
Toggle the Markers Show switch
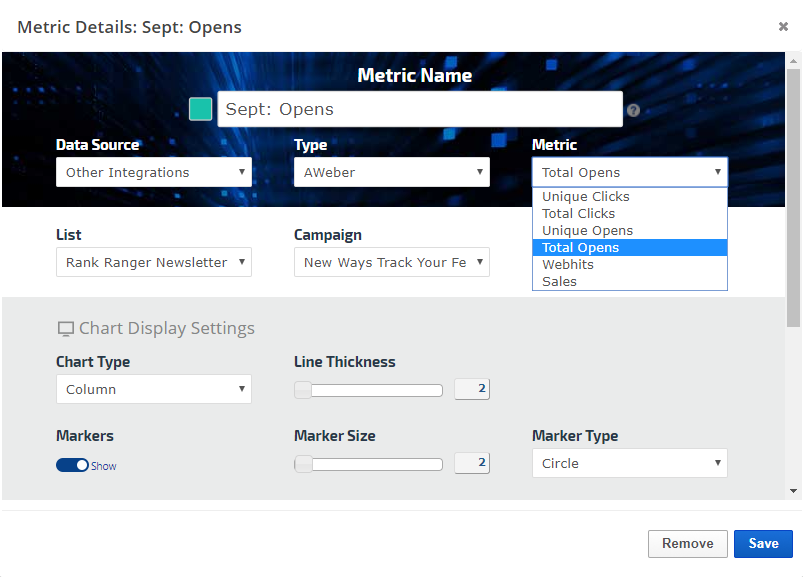click(72, 465)
